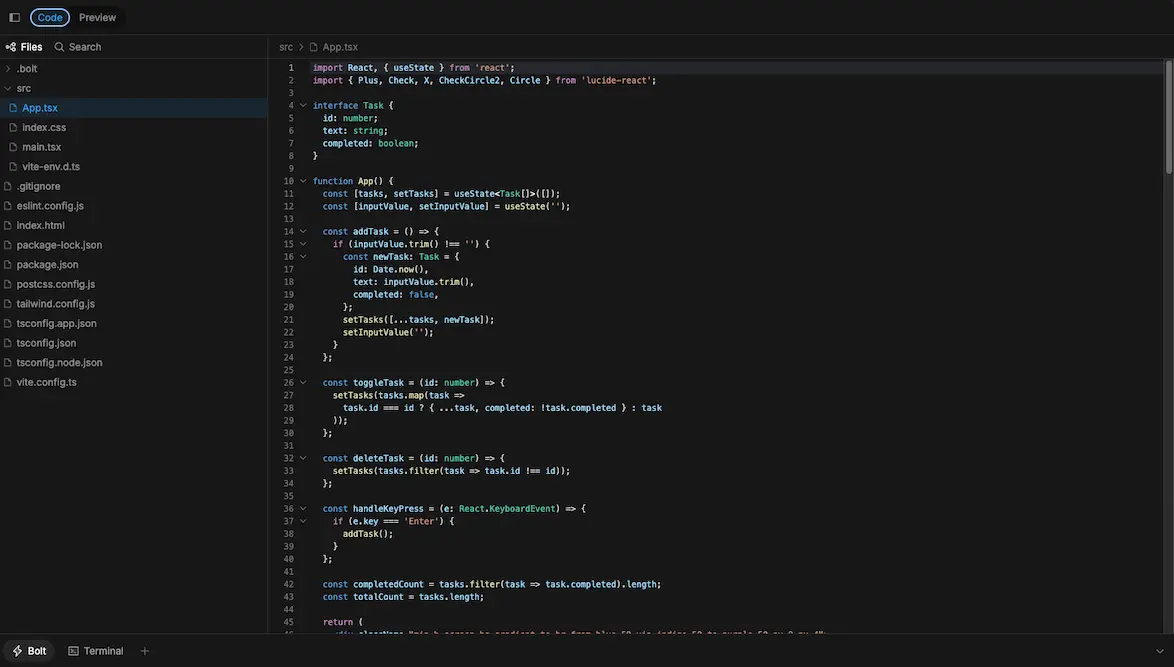Collapse bottom panel with chevron icon

pyautogui.click(x=1159, y=651)
